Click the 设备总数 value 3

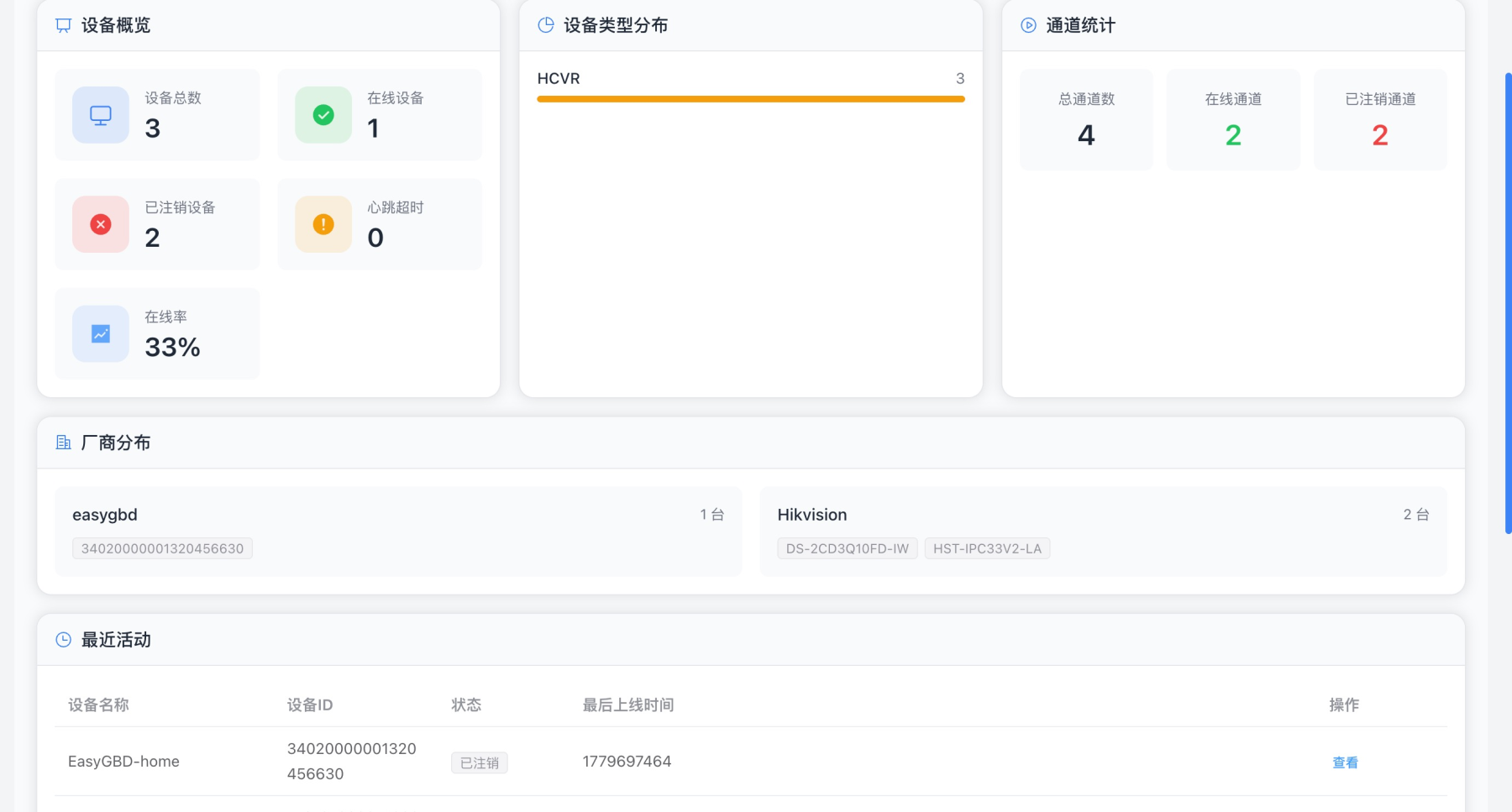click(x=152, y=128)
